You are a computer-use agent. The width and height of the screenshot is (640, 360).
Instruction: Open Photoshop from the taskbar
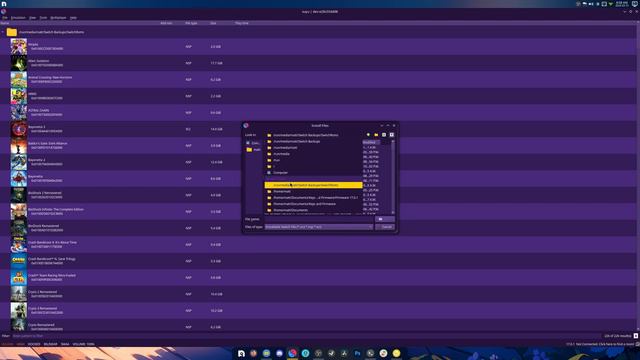(x=358, y=353)
